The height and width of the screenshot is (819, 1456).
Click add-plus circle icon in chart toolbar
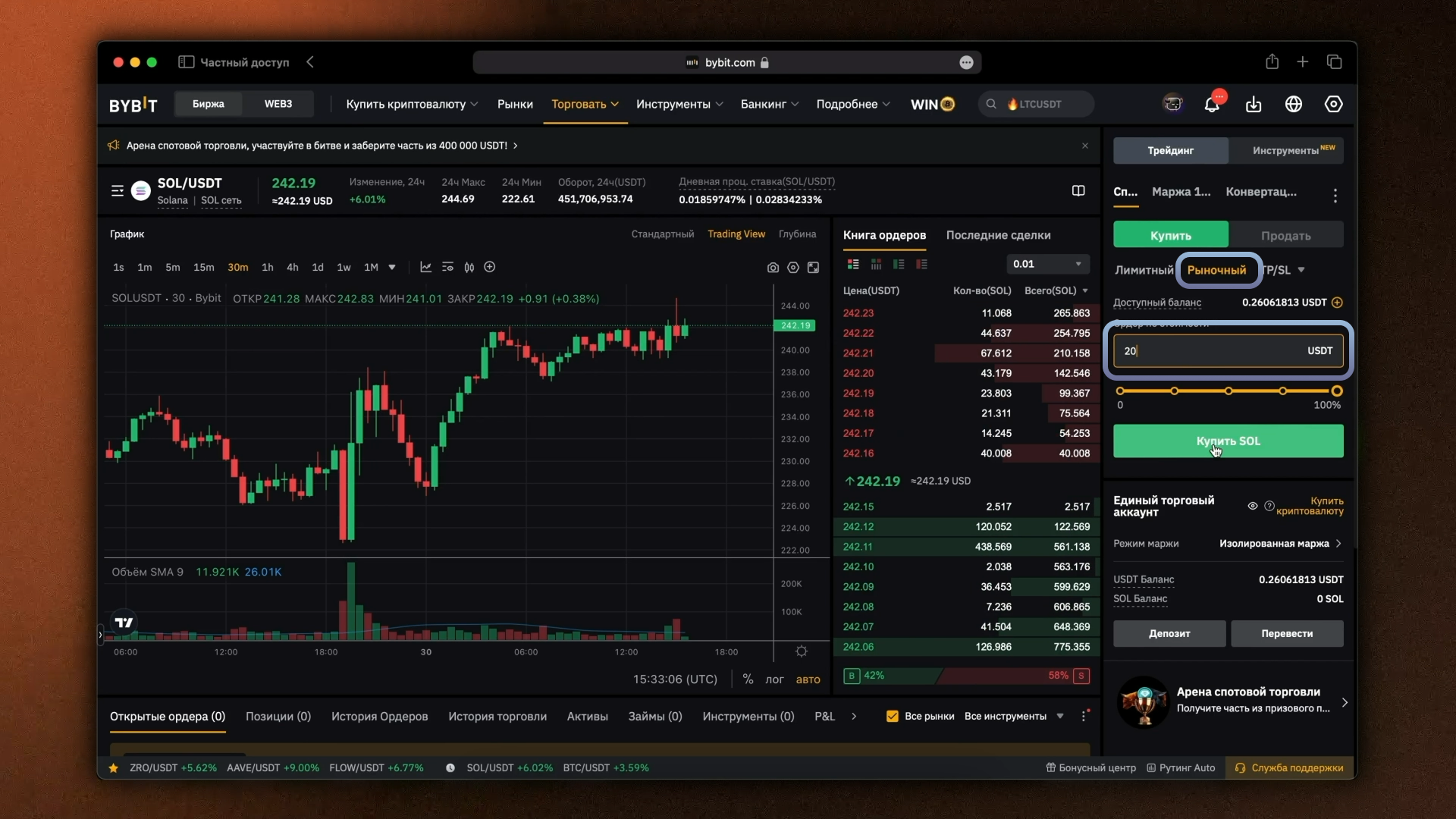coord(490,267)
